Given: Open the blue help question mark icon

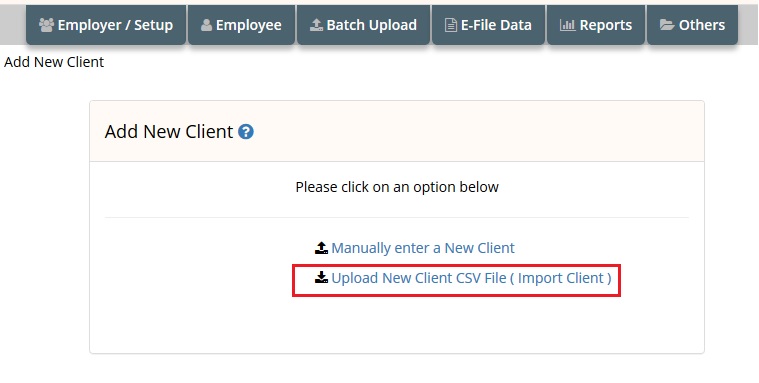Looking at the screenshot, I should coord(246,132).
